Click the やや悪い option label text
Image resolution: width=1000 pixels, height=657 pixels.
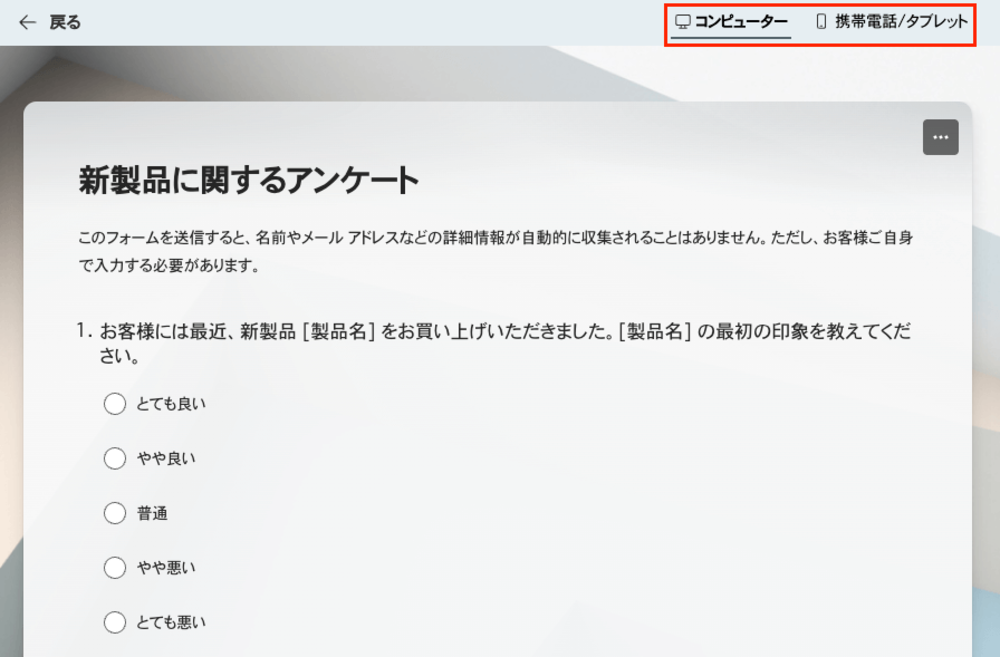coord(166,568)
